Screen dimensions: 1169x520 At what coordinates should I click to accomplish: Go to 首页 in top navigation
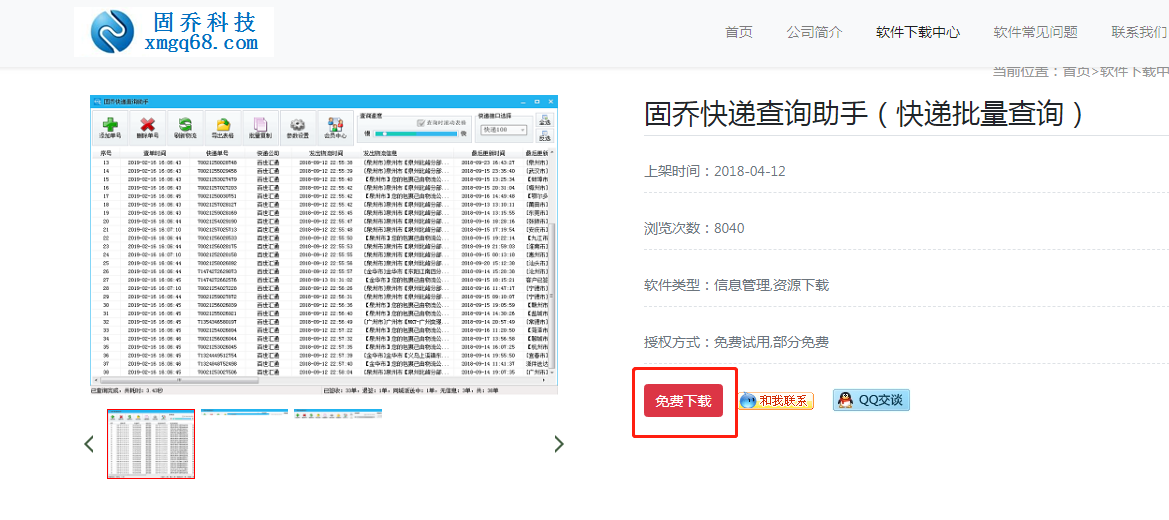click(739, 32)
